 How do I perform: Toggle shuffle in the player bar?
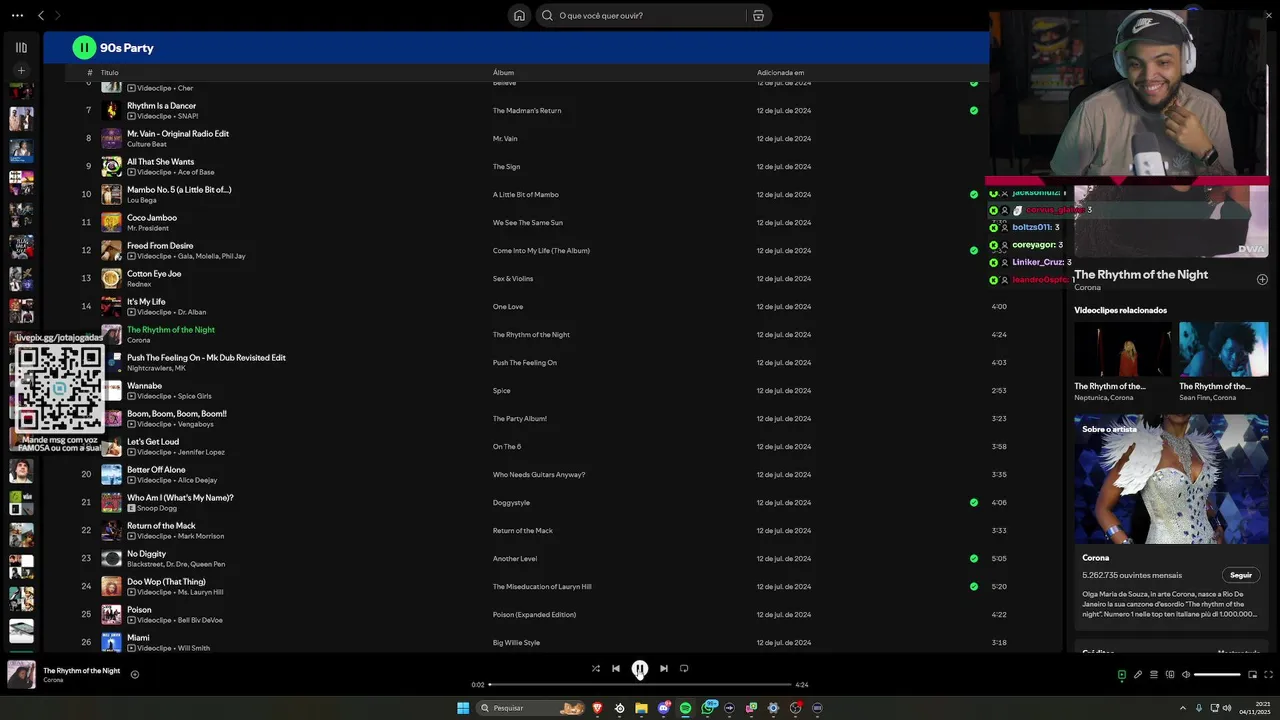coord(596,668)
